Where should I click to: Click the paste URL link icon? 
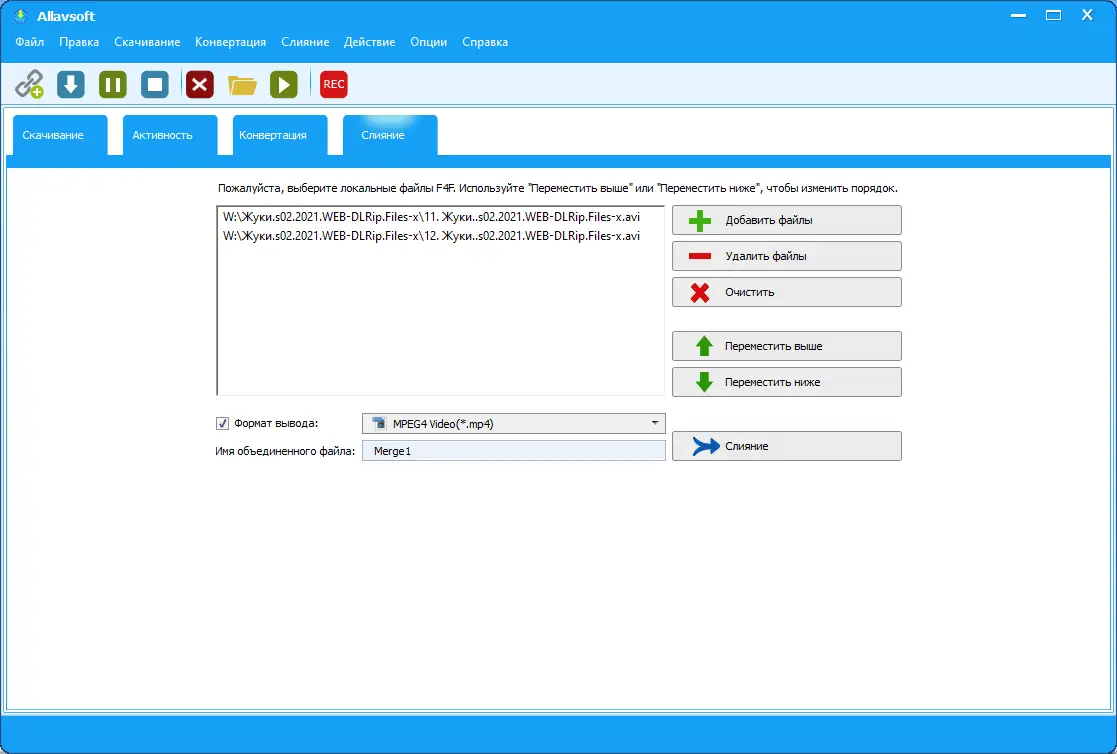click(x=29, y=84)
